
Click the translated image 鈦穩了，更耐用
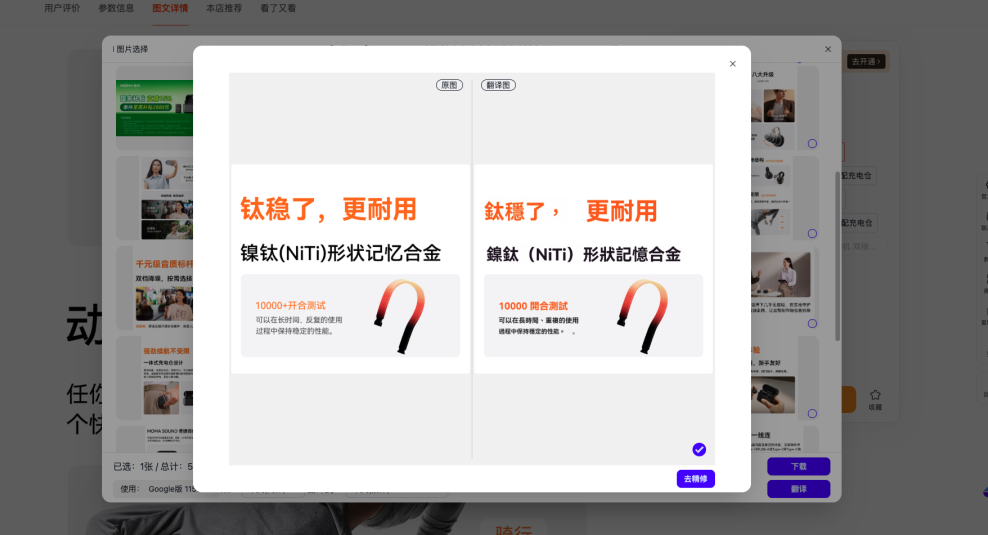(x=594, y=269)
